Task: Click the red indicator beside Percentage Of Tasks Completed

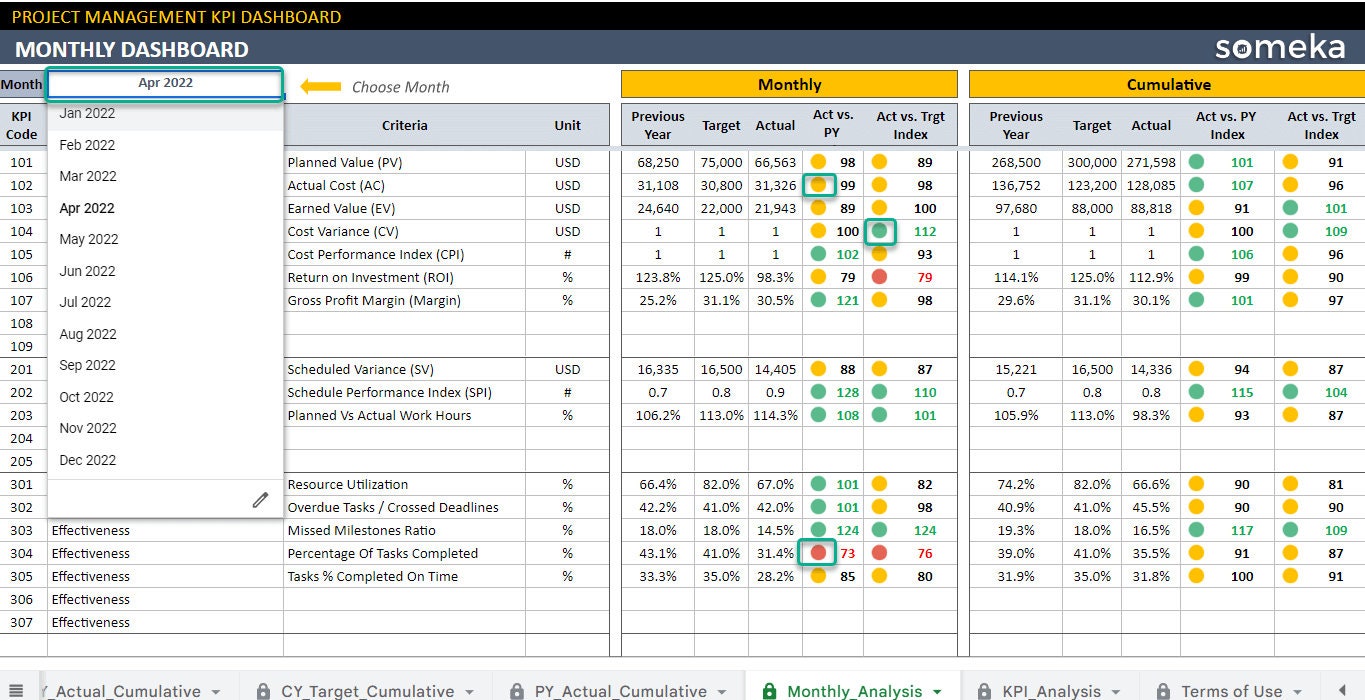Action: click(x=820, y=553)
